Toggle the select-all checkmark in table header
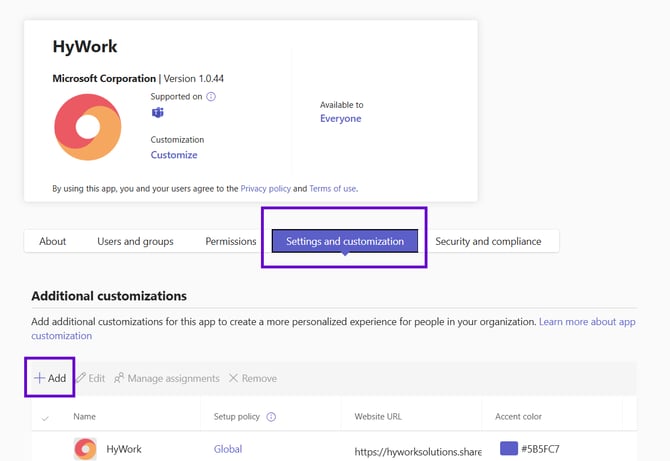 pyautogui.click(x=45, y=417)
